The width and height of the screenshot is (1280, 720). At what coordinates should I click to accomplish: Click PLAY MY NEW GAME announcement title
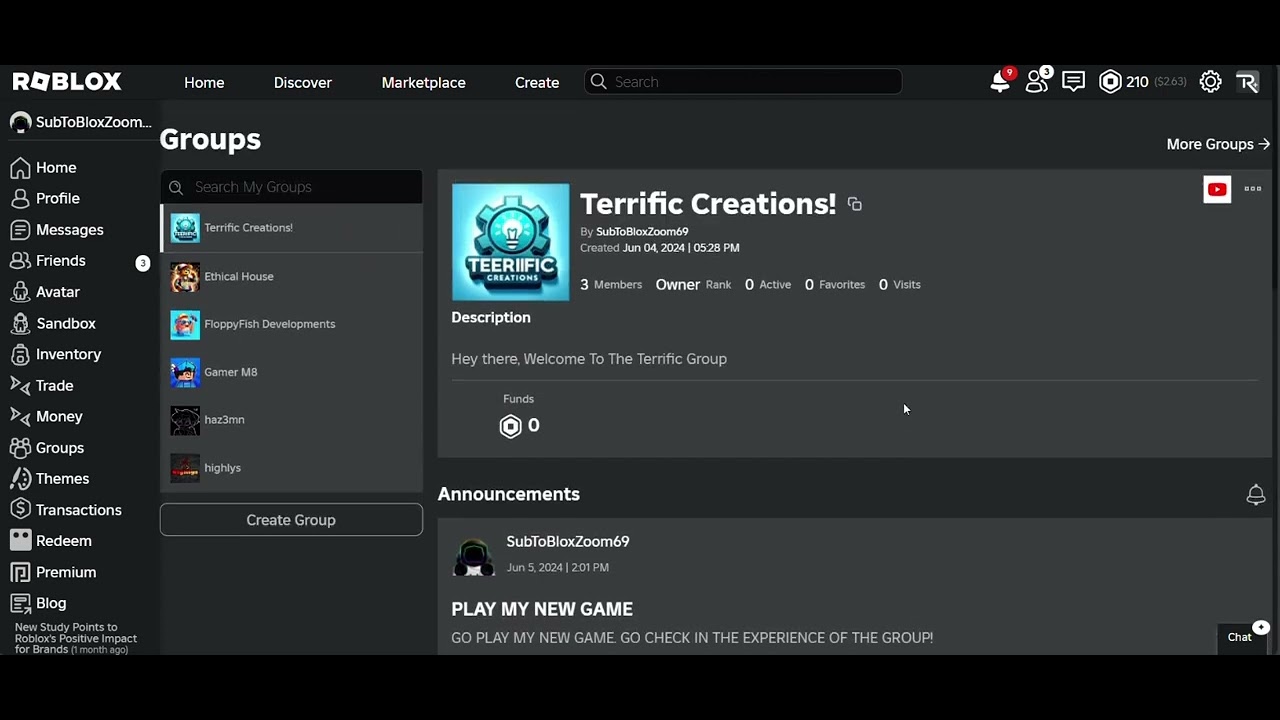click(x=542, y=609)
